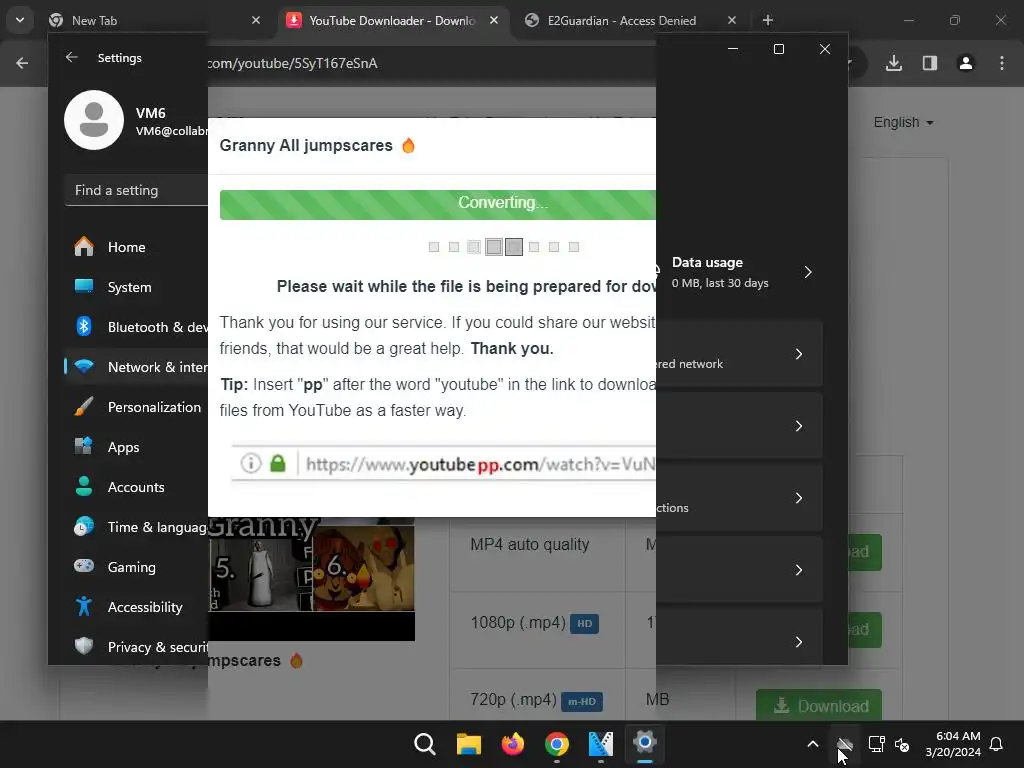Open Accounts settings category

pos(136,487)
